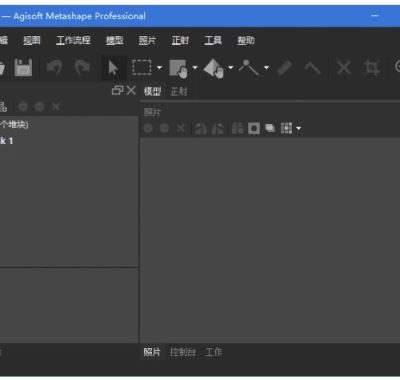This screenshot has height=380, width=400.
Task: Open the Move Region tool dropdown arrow
Action: pos(195,68)
